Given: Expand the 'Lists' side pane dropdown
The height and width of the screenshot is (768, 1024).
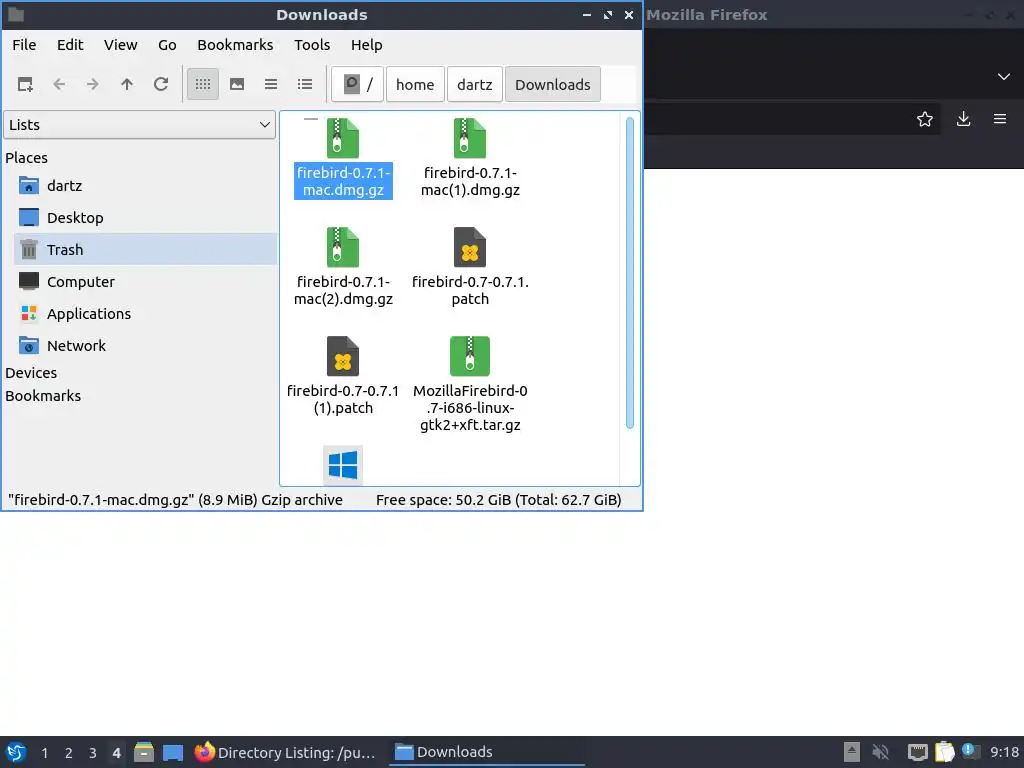Looking at the screenshot, I should coord(140,125).
